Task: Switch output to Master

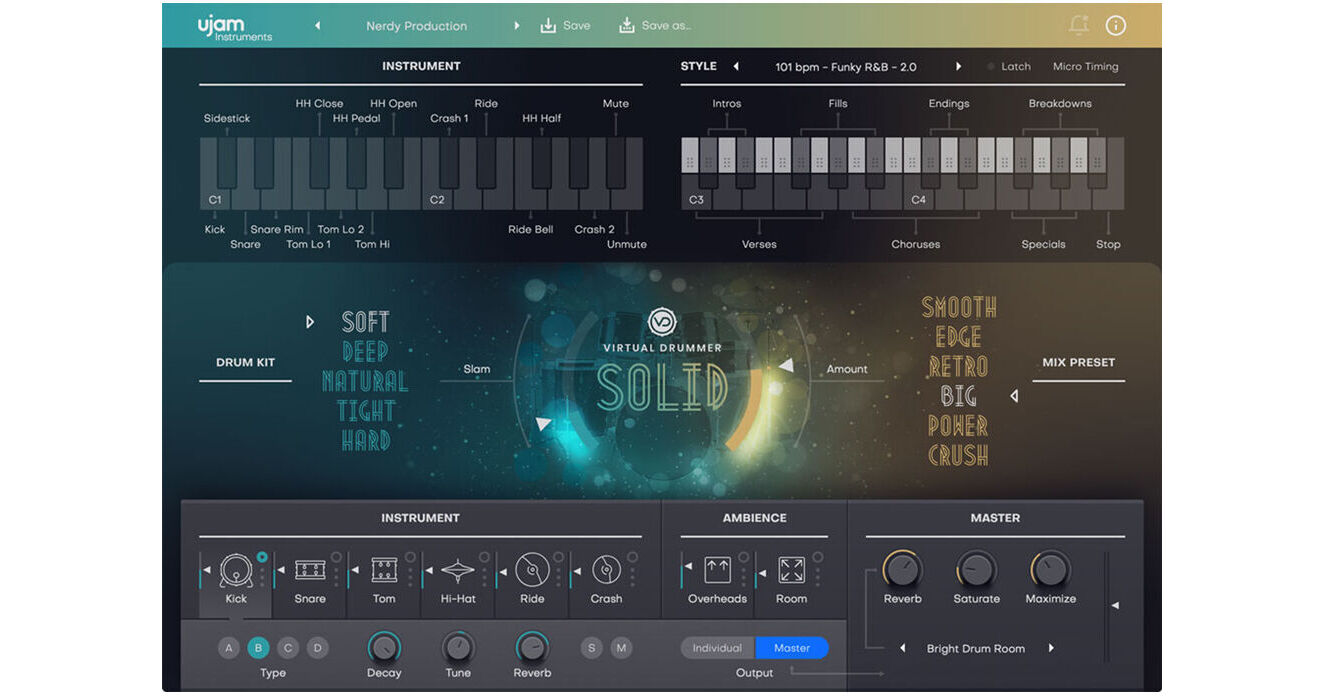Action: click(791, 648)
